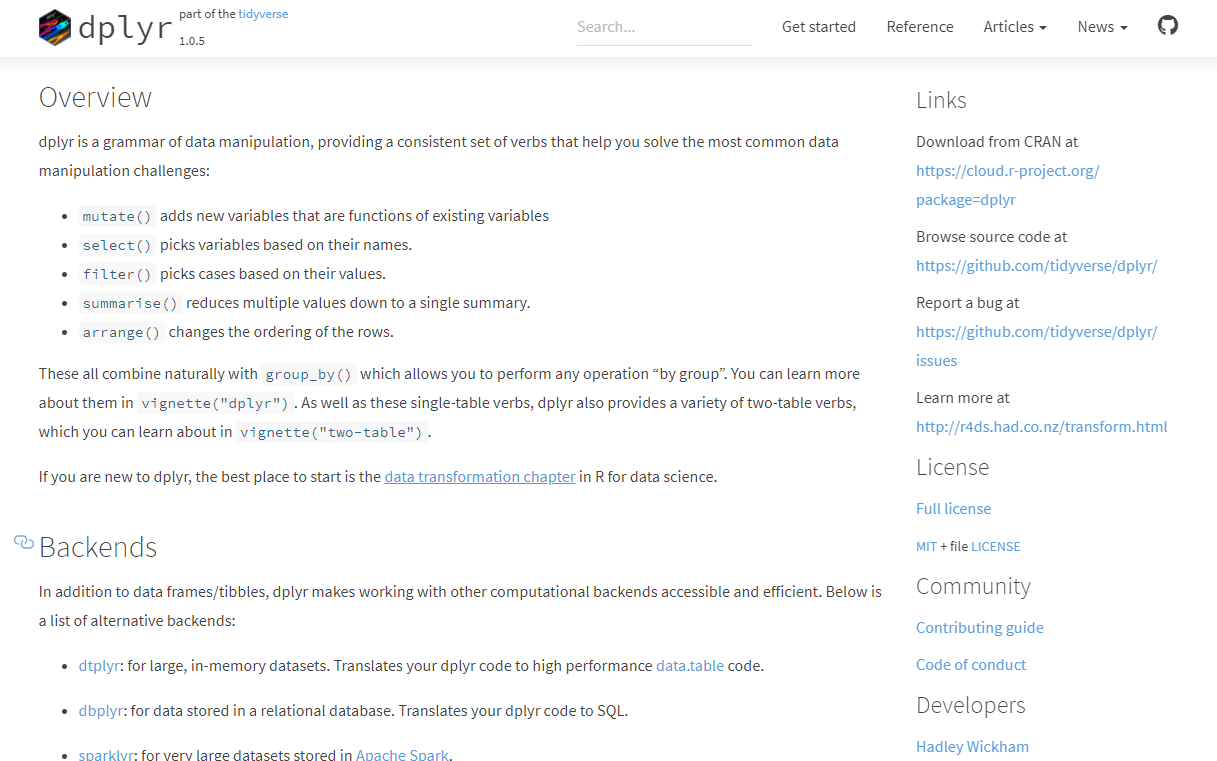Open the Contributing guide
The image size is (1217, 761).
click(980, 628)
